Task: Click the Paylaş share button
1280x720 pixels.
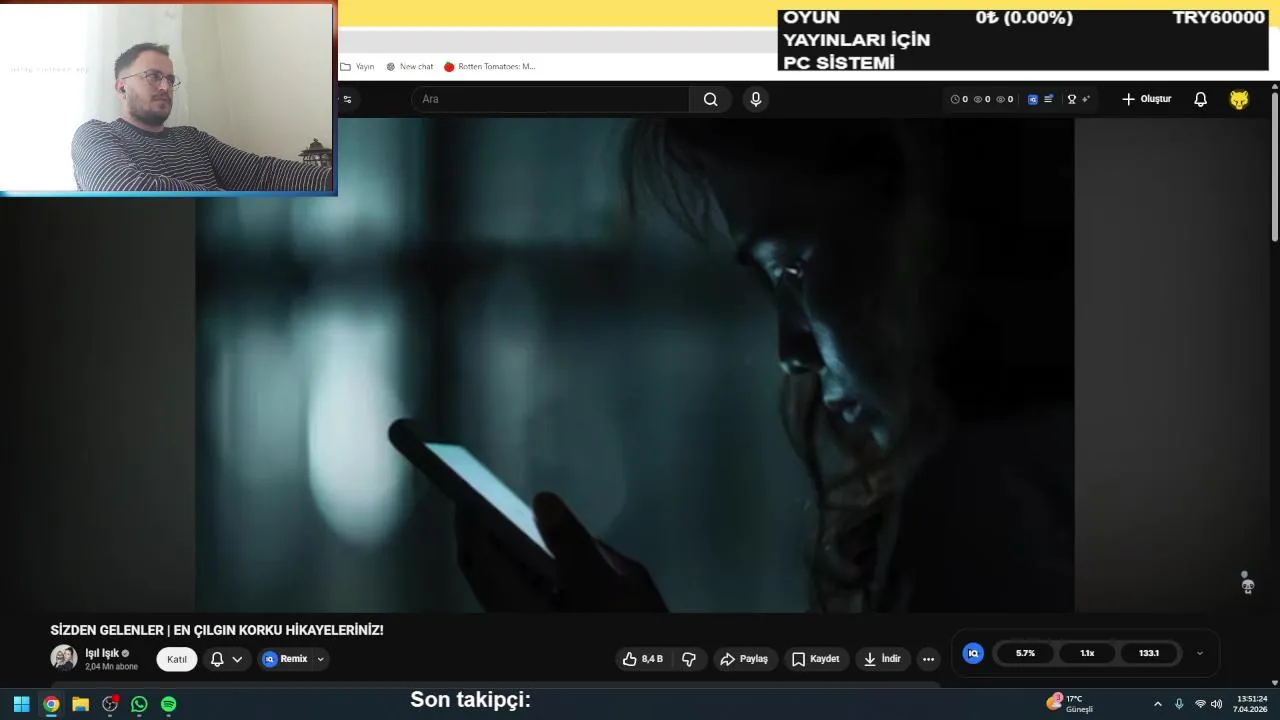Action: coord(744,659)
